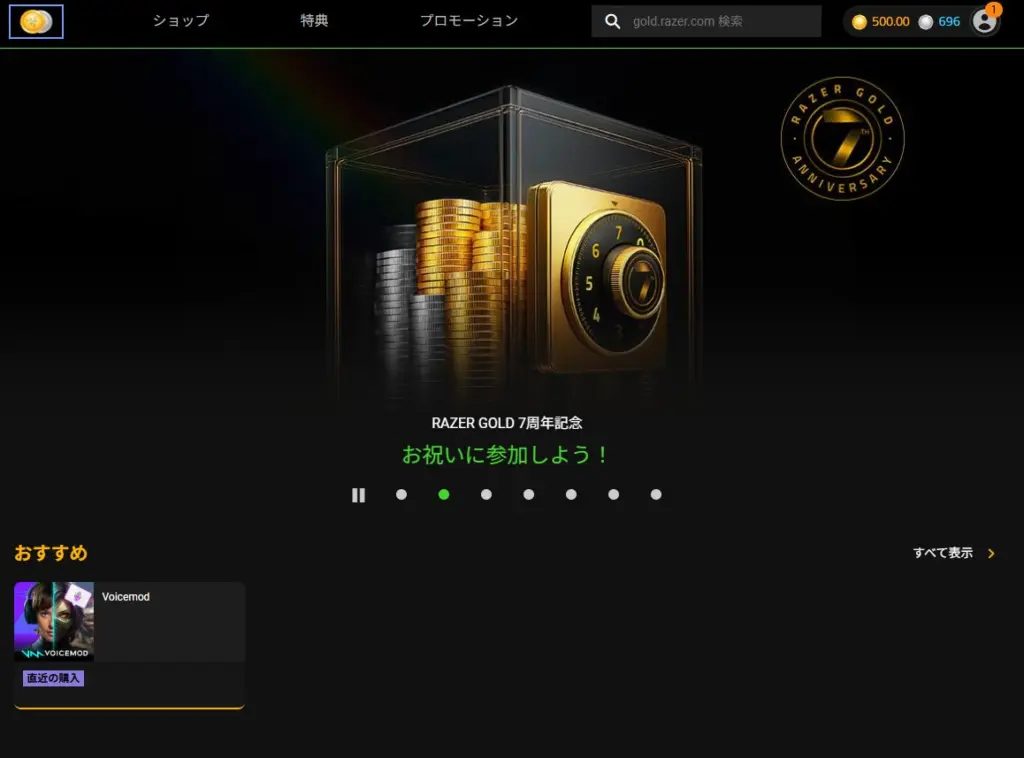Screen dimensions: 1024x758
Task: Select the third carousel slide dot
Action: 487,495
